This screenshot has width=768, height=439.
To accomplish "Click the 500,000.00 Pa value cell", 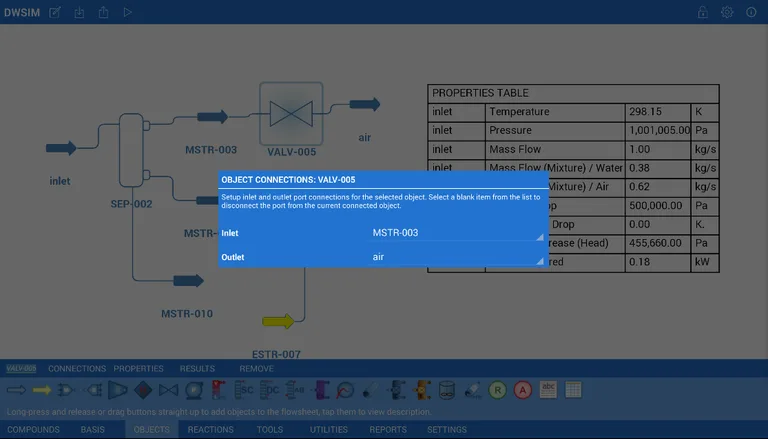I will (x=658, y=206).
